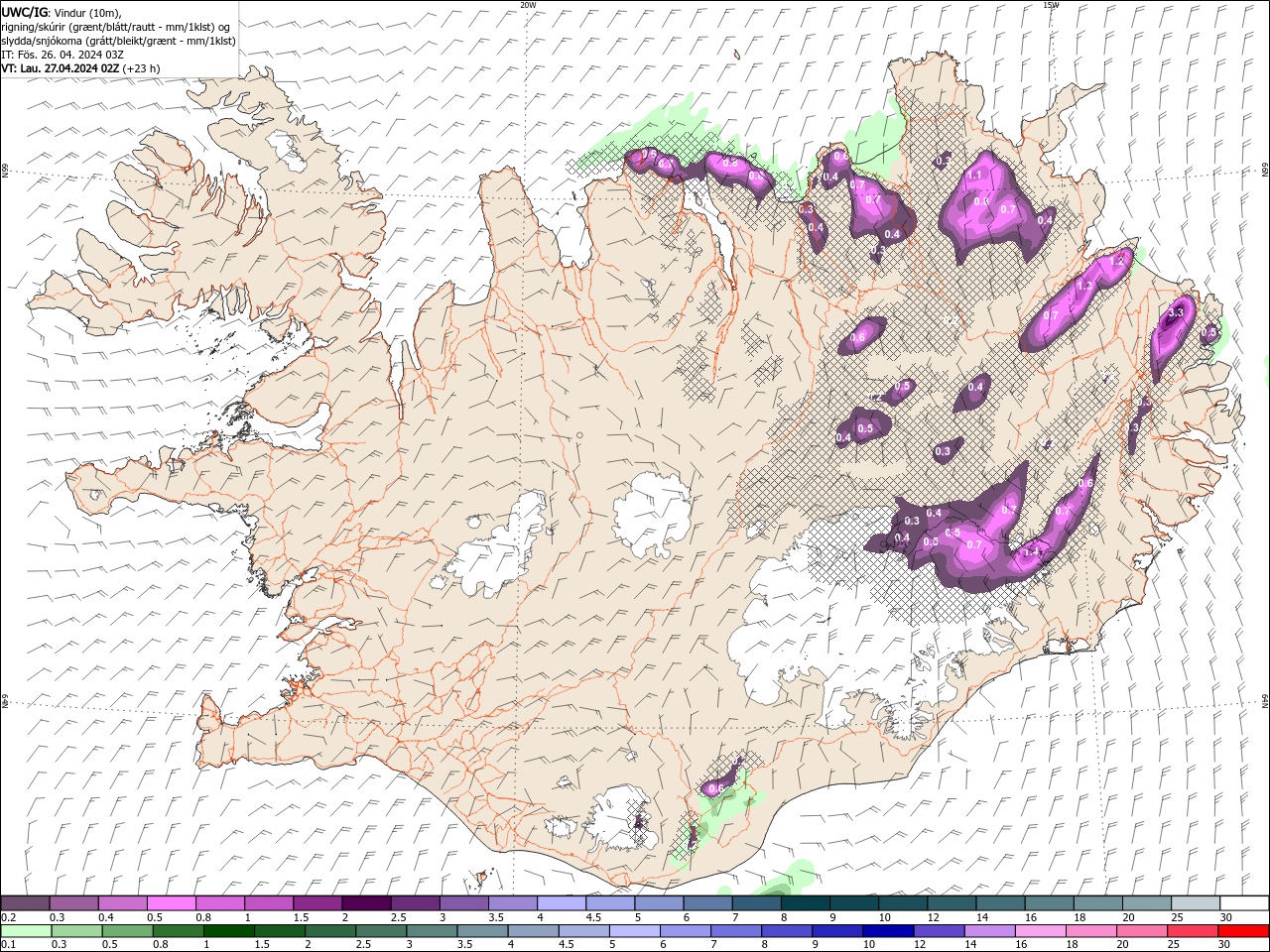Click the first snow legend swatch labeled 0.2

click(25, 903)
